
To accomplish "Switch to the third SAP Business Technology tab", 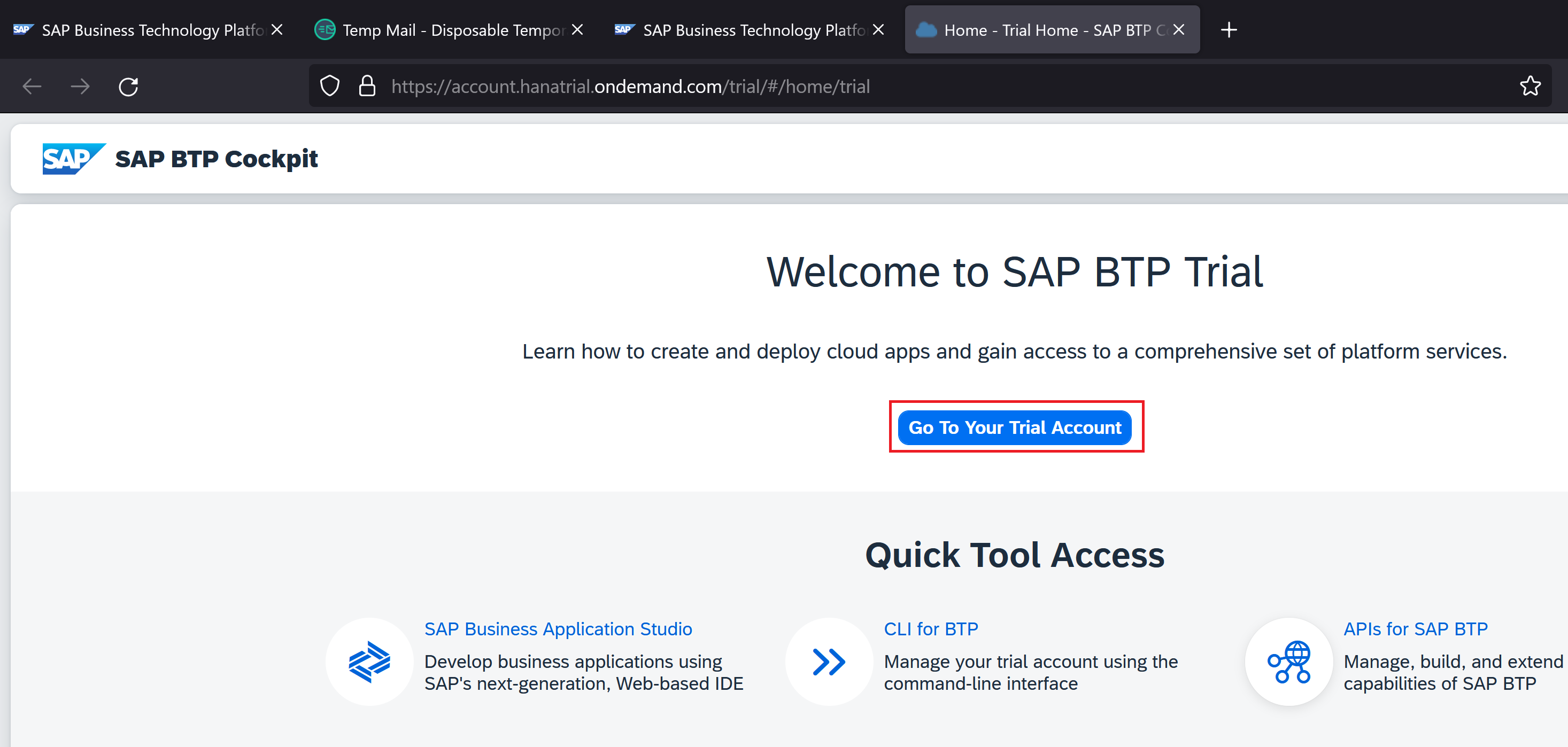I will 743,30.
